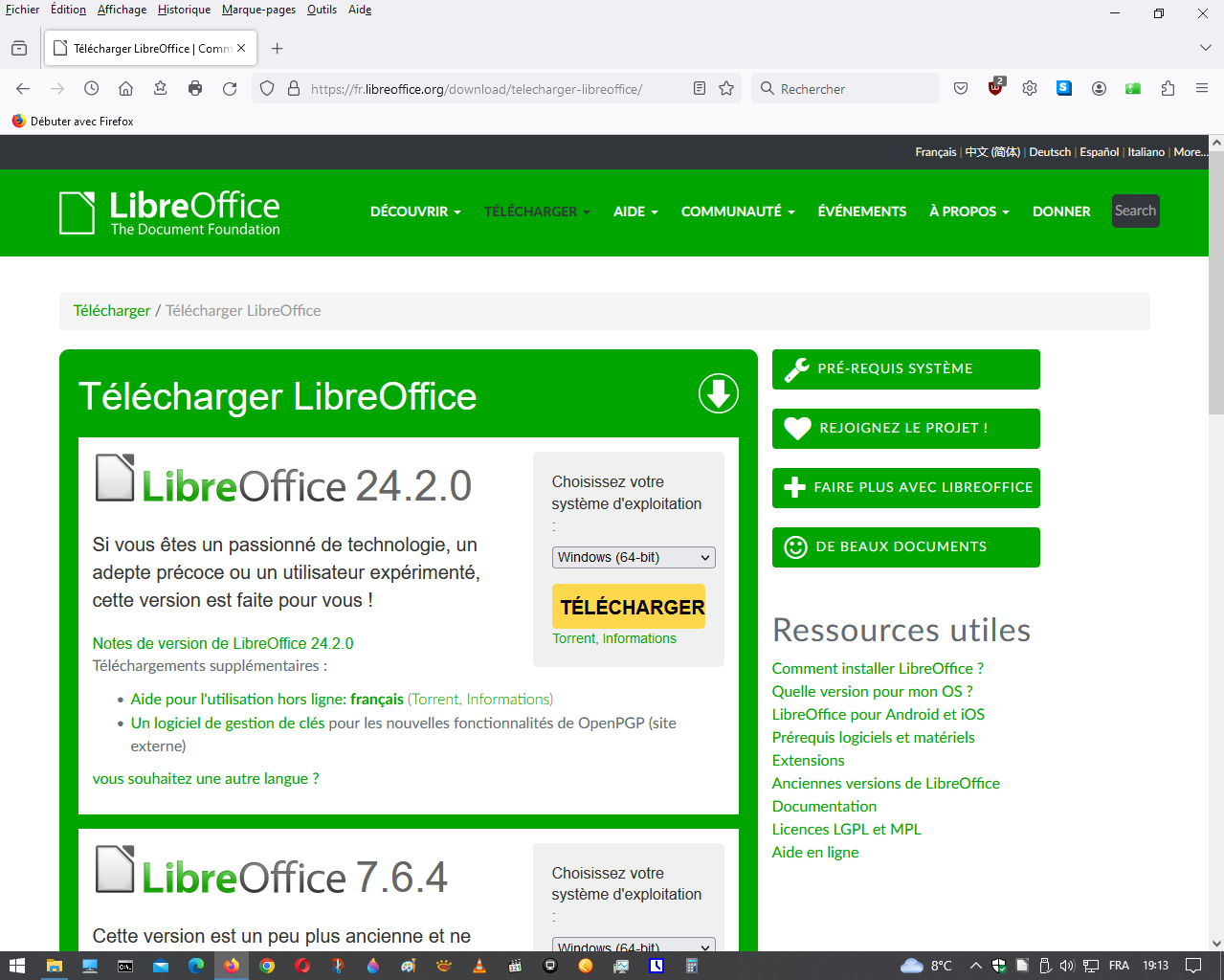1224x980 pixels.
Task: Click vous souhaitez une autre langue ? link
Action: [x=206, y=778]
